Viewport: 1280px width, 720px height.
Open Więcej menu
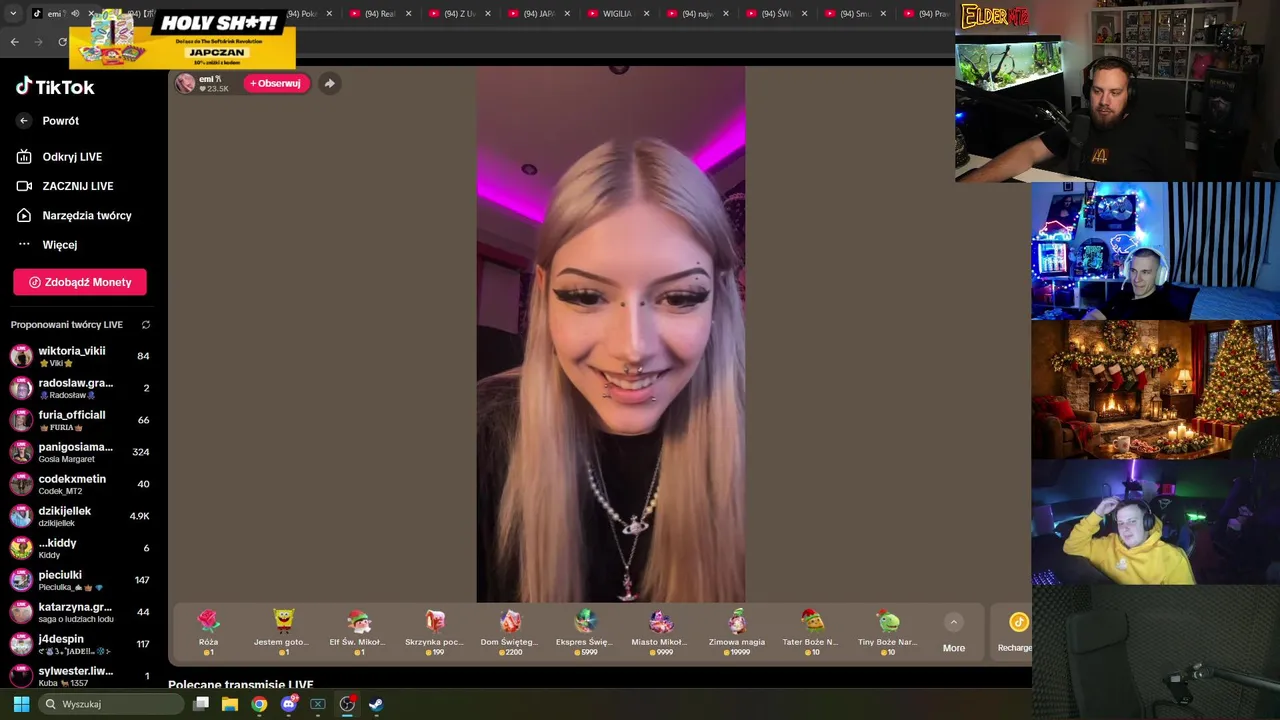click(48, 244)
